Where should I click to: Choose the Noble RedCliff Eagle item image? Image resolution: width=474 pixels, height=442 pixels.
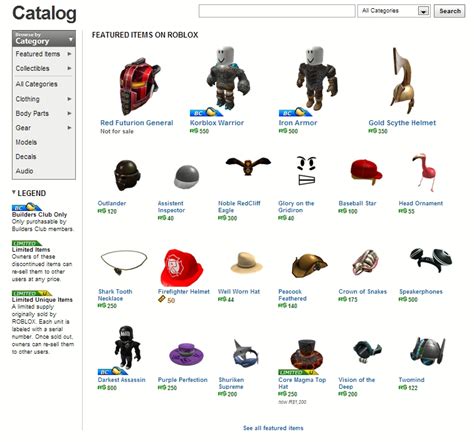248,166
